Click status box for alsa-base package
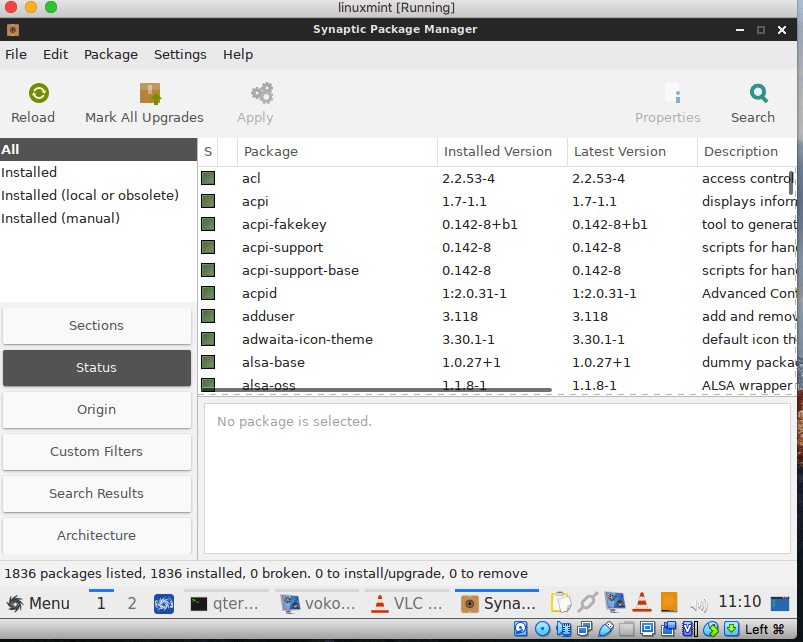The width and height of the screenshot is (803, 642). coord(208,362)
